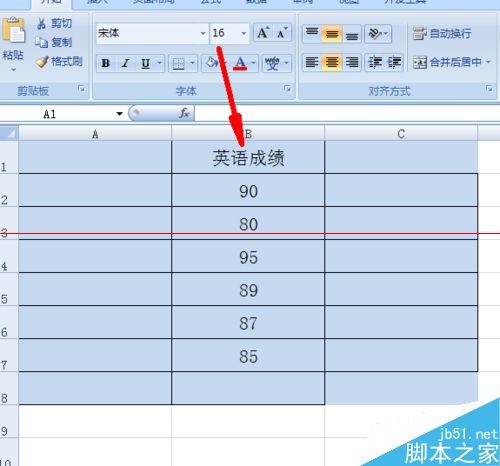500x466 pixels.
Task: Click cell with value 87
Action: [x=248, y=322]
